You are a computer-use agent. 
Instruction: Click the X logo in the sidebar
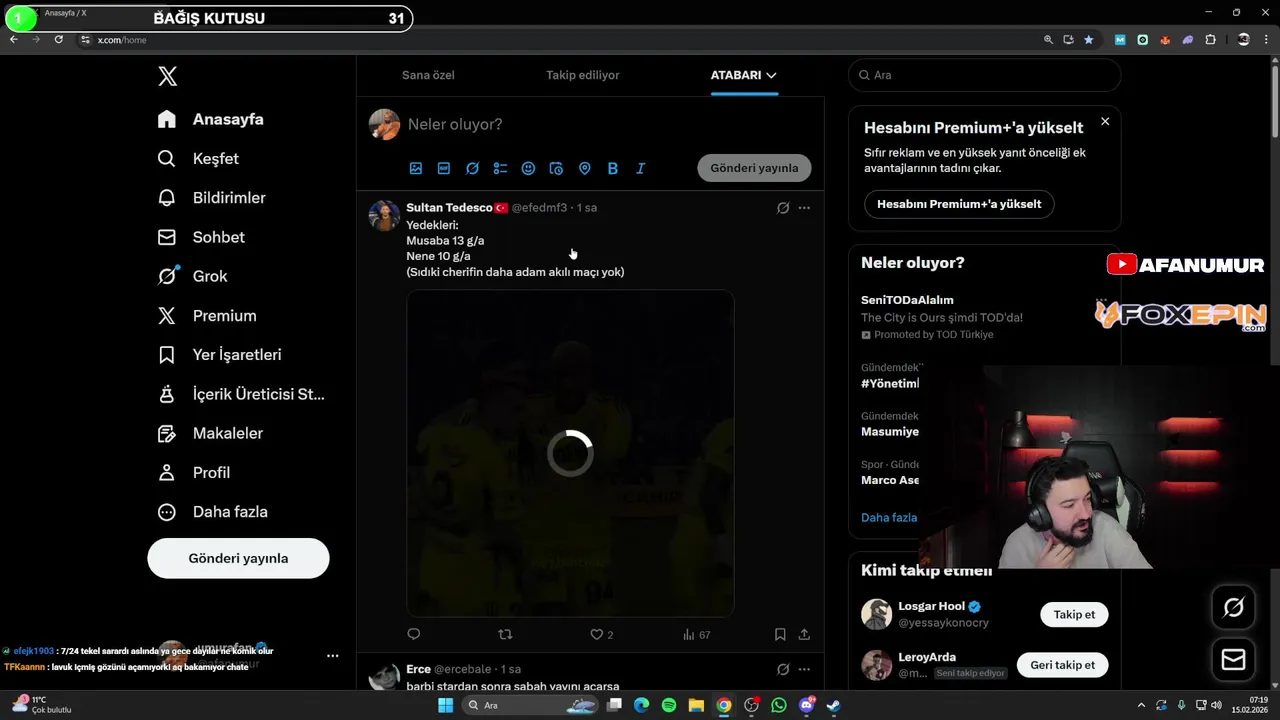click(168, 77)
